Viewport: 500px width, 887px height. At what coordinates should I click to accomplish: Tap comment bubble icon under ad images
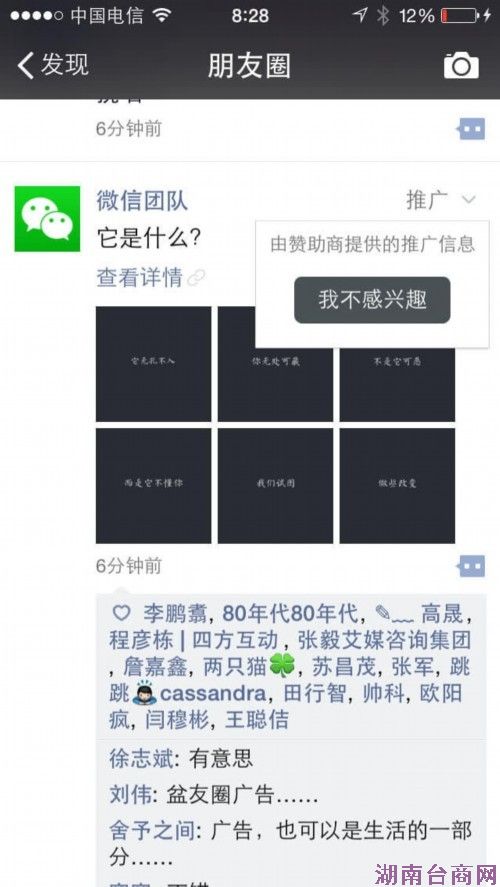tap(471, 565)
